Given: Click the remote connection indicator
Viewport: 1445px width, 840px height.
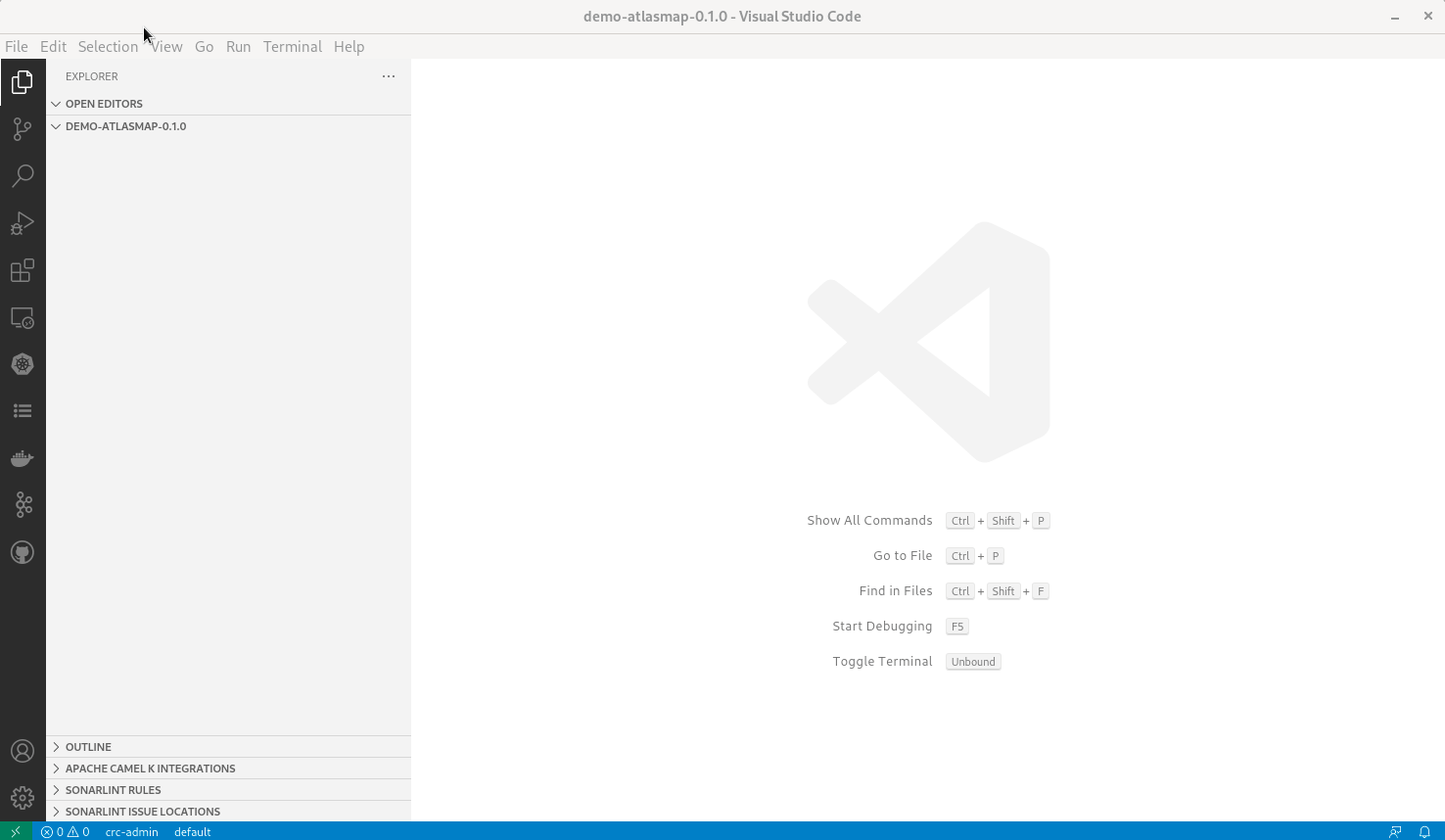Looking at the screenshot, I should pos(15,831).
